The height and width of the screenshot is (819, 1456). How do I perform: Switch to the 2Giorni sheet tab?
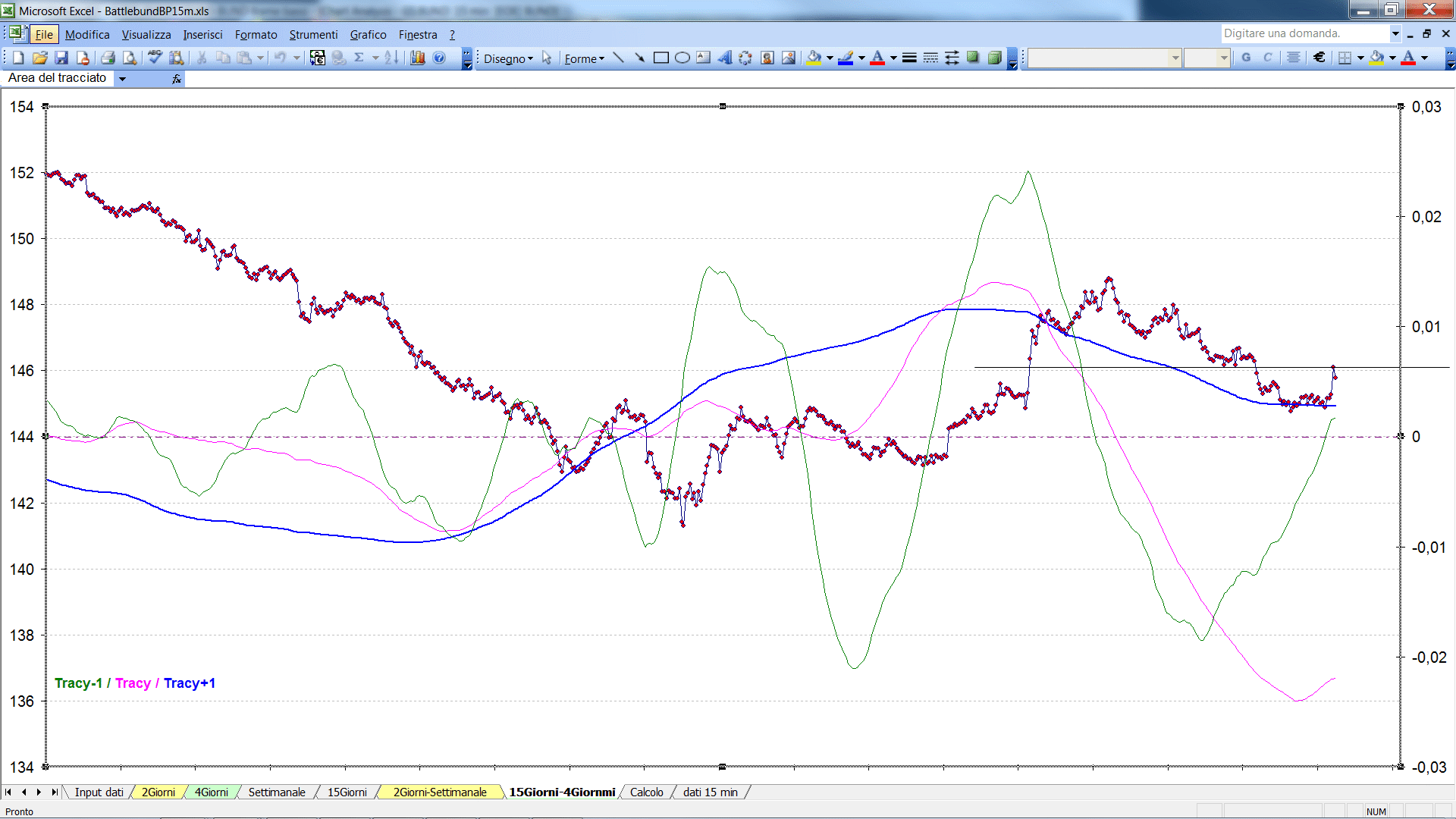pyautogui.click(x=158, y=792)
